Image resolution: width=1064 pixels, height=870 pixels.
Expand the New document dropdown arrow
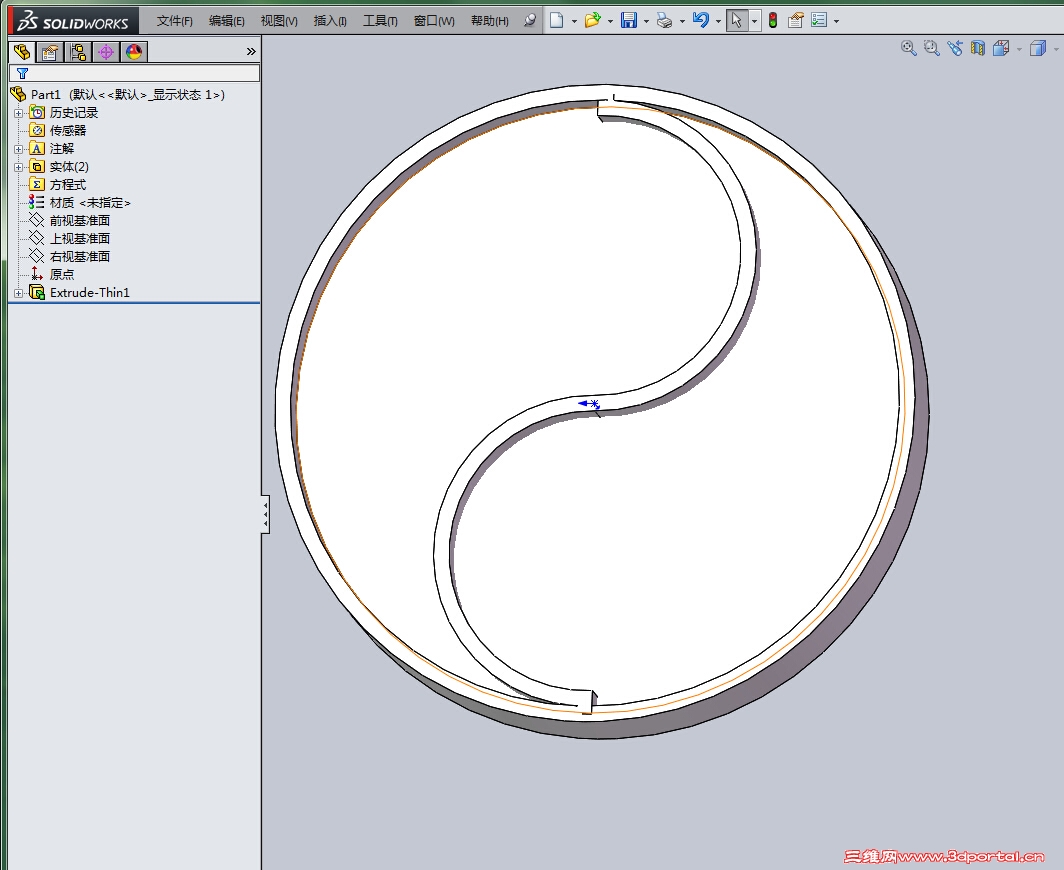[574, 21]
